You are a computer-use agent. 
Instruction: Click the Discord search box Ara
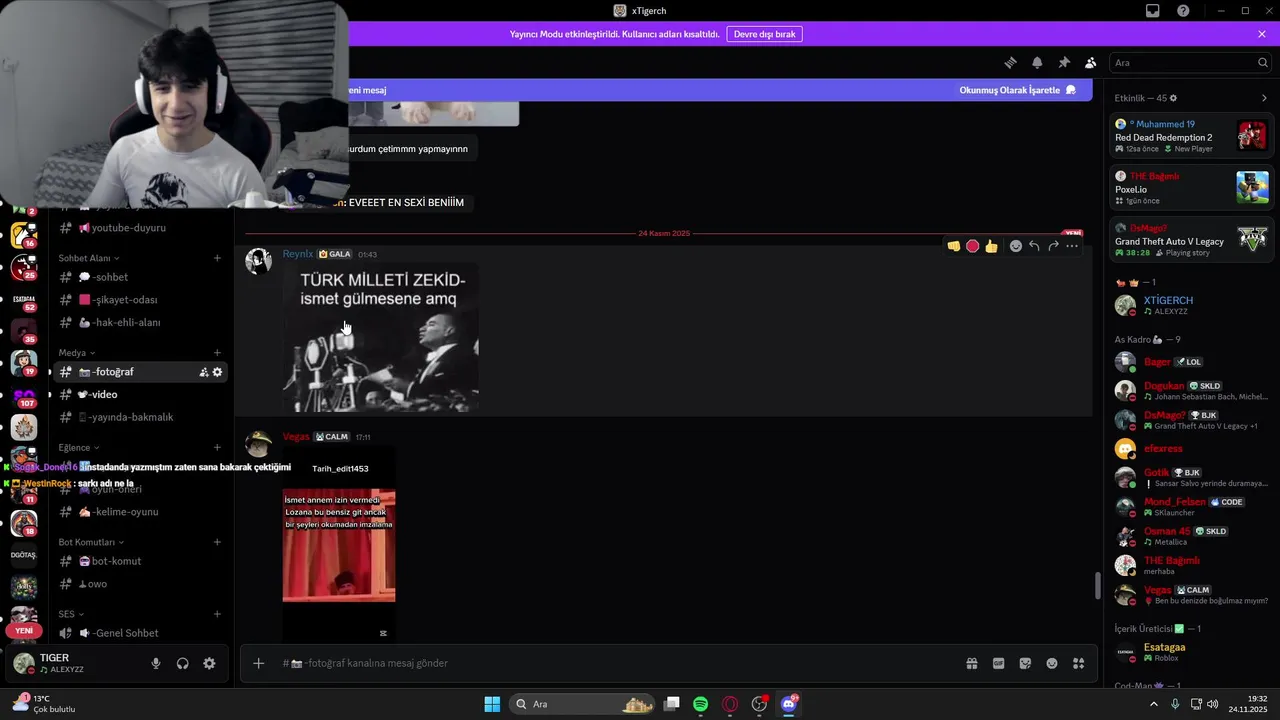[1191, 62]
